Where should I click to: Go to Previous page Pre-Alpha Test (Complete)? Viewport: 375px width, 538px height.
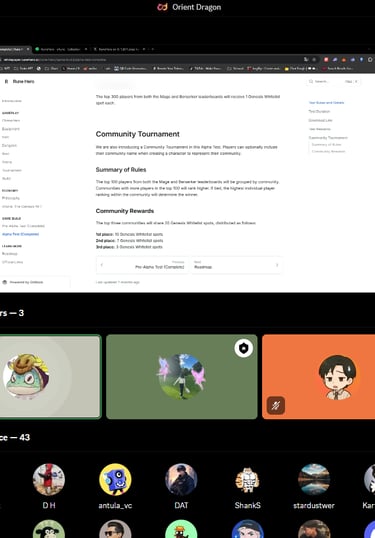coord(142,265)
